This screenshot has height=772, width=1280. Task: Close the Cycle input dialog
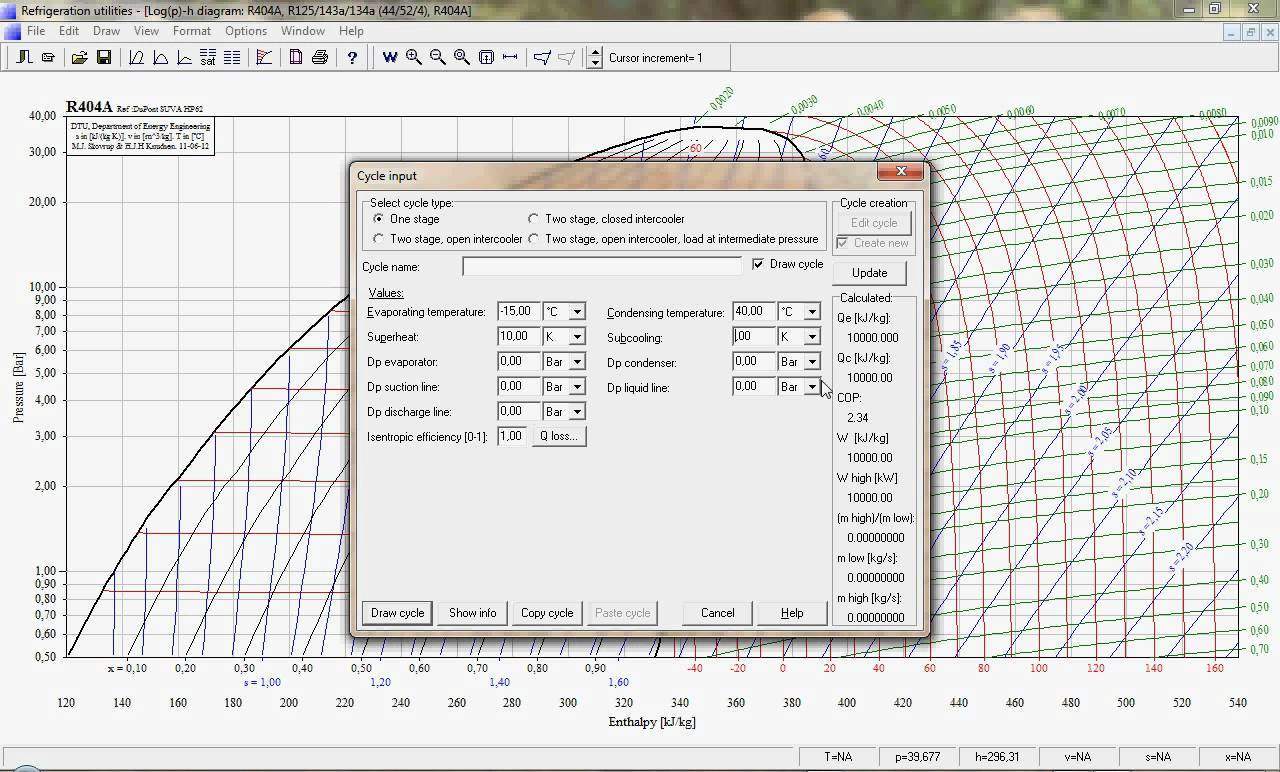(x=900, y=172)
